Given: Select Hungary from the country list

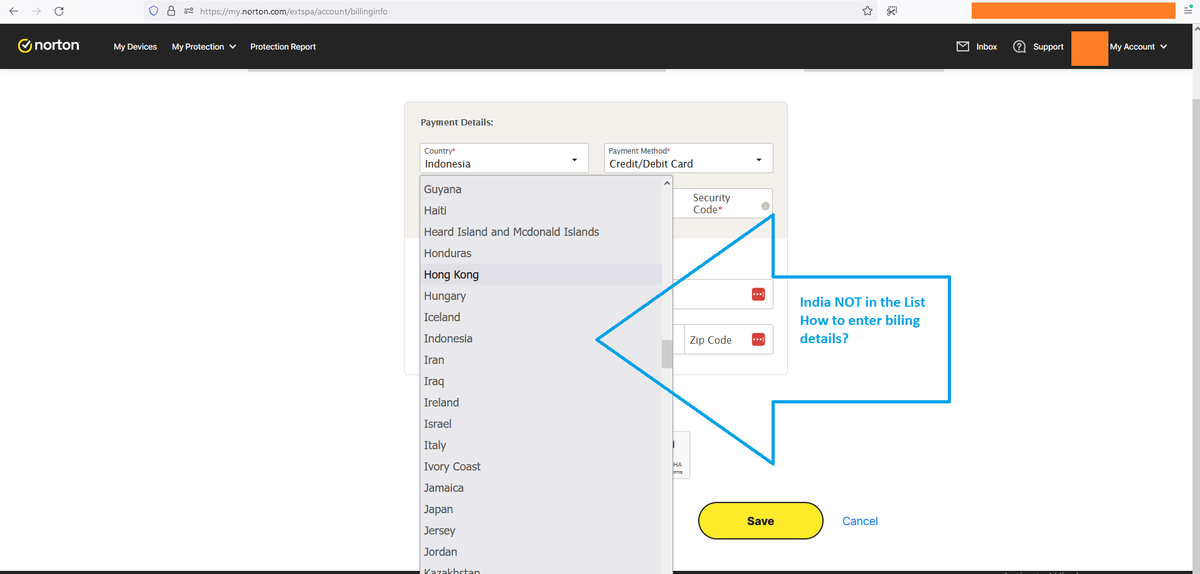Looking at the screenshot, I should 540,296.
